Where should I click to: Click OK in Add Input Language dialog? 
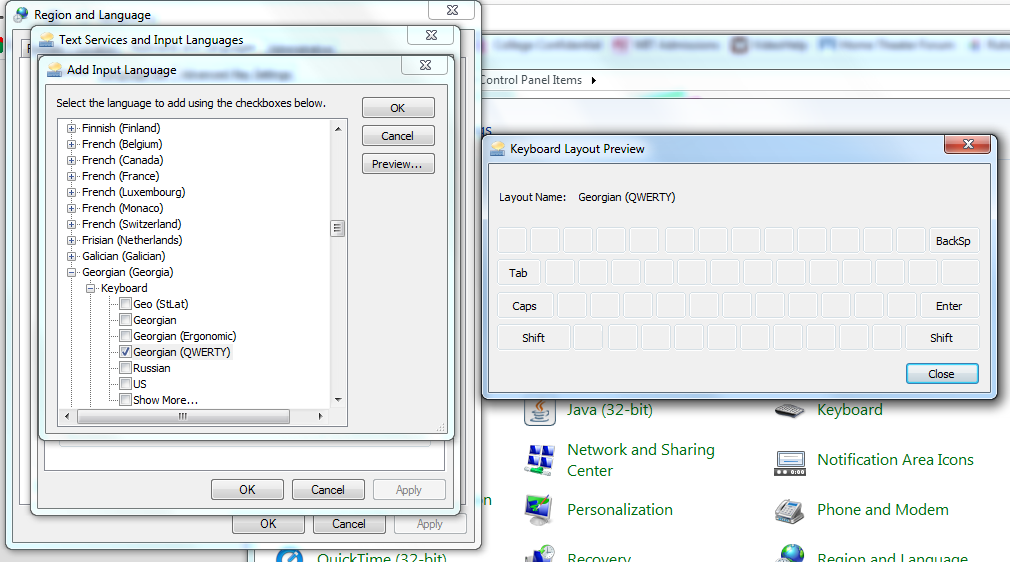click(398, 108)
